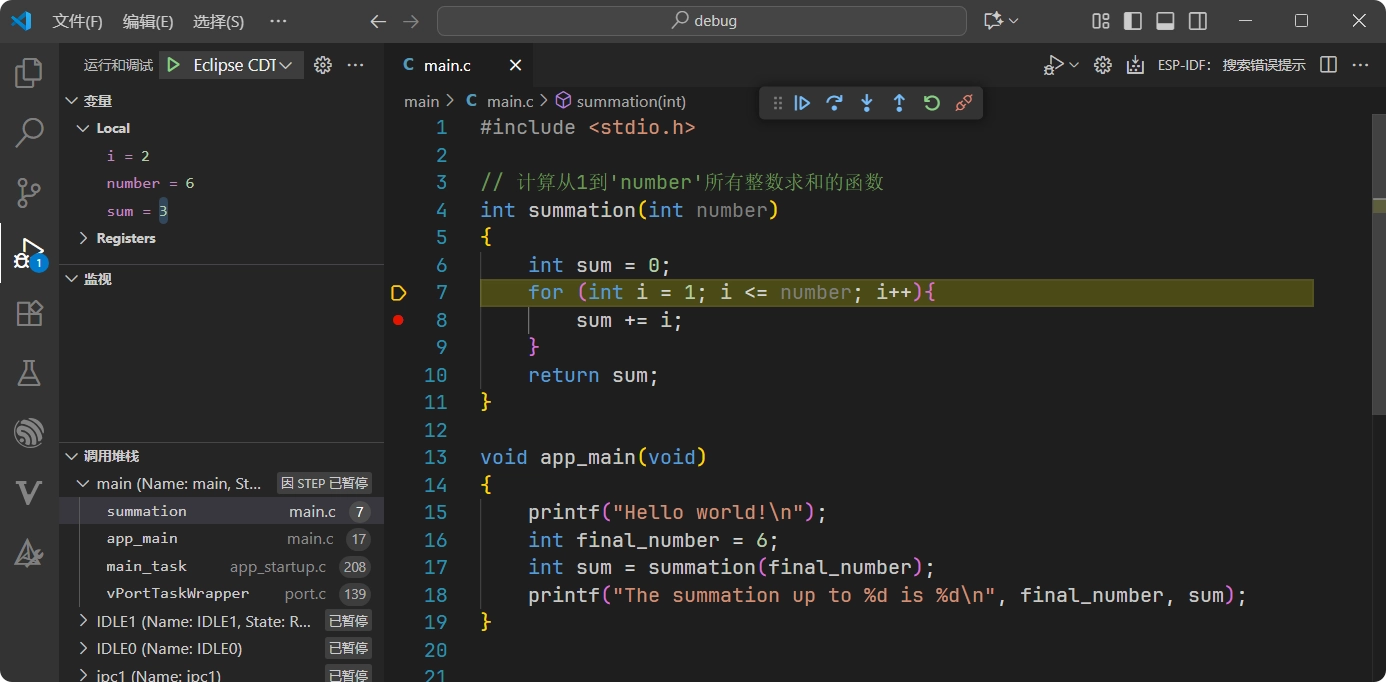Screen dimensions: 1386x682
Task: Restart the debug session via restart icon
Action: (931, 102)
